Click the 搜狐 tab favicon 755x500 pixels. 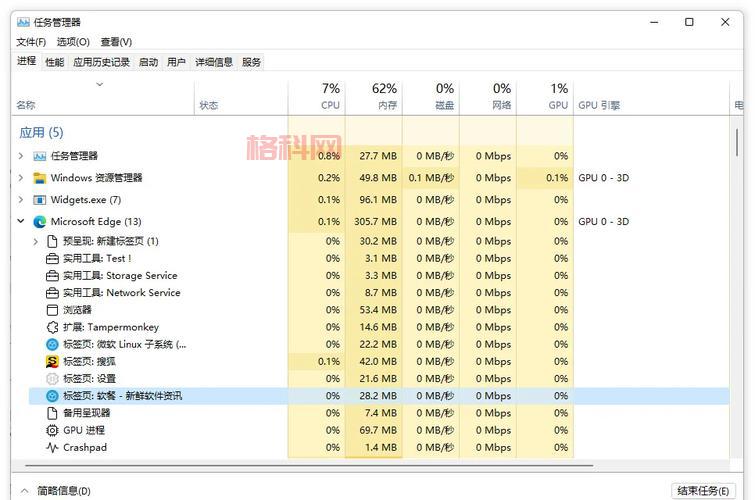click(x=52, y=361)
